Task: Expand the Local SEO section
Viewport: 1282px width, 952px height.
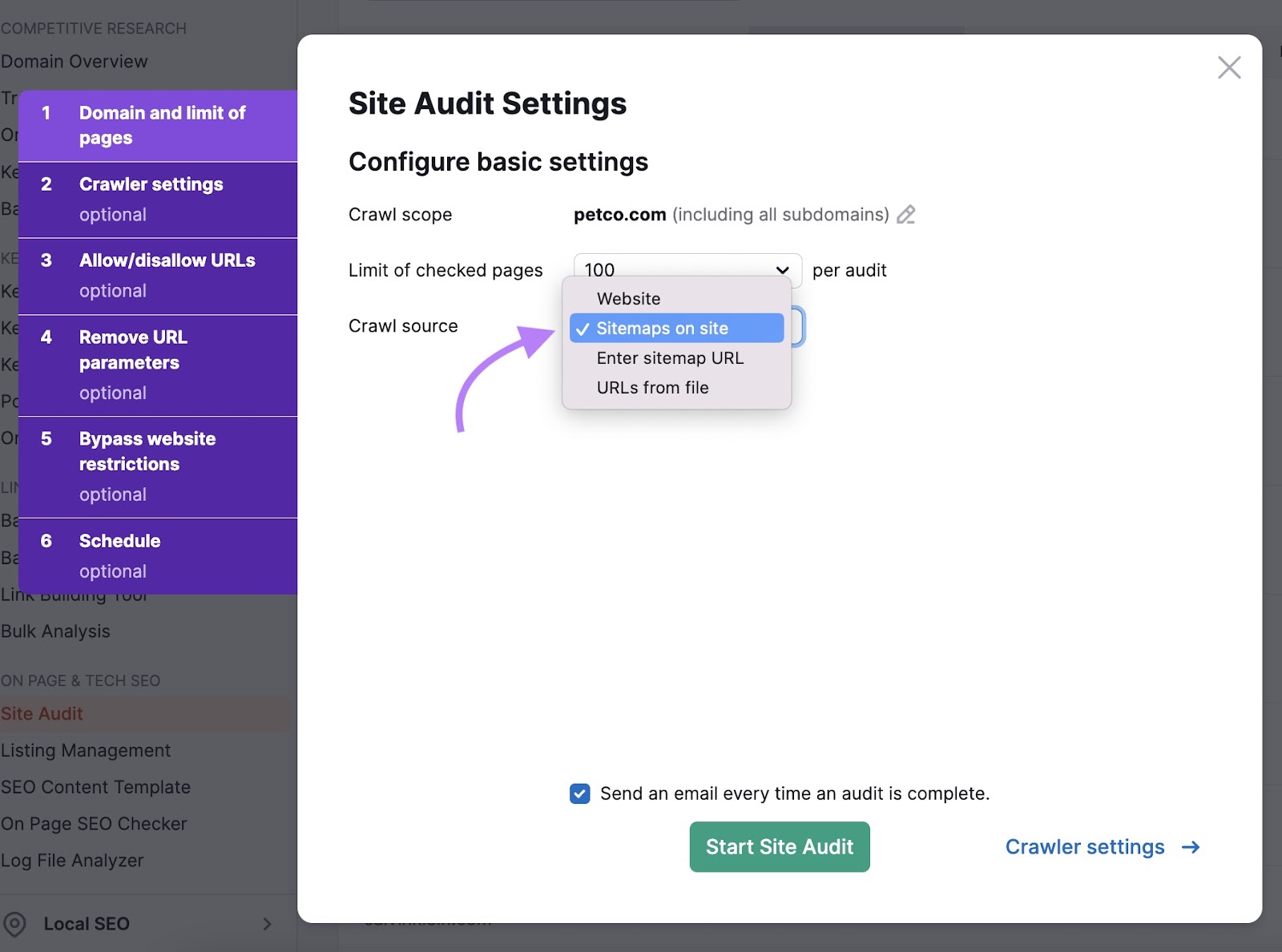Action: coord(268,923)
